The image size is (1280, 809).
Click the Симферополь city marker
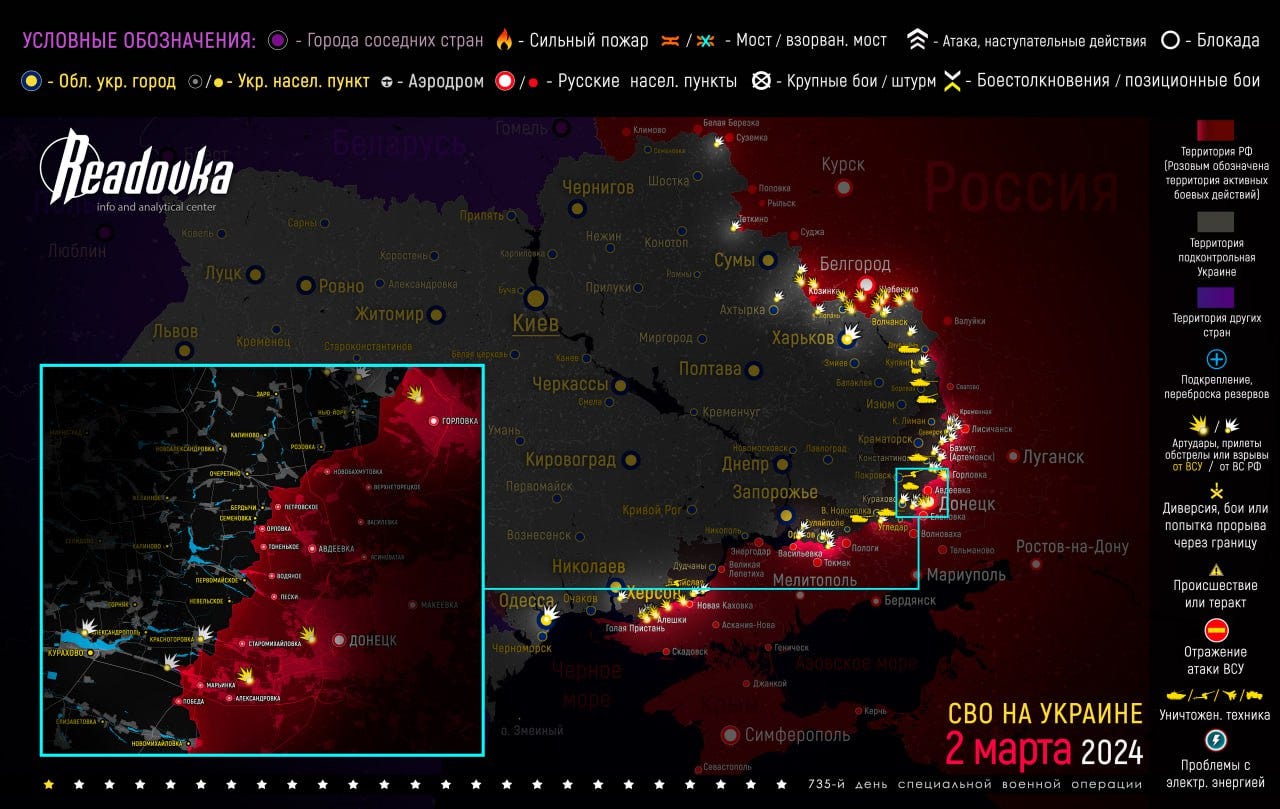coord(732,734)
